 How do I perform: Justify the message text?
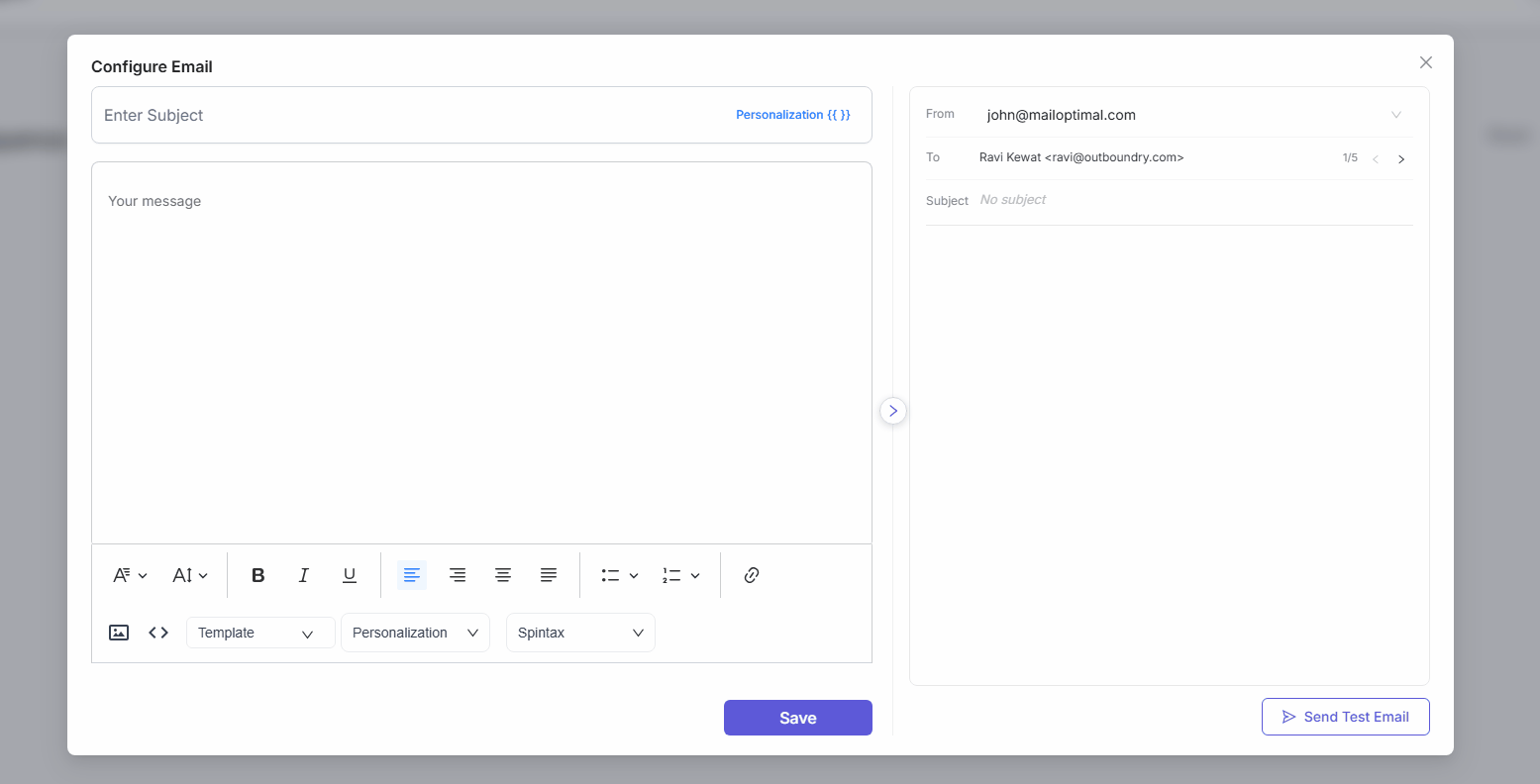pos(548,574)
